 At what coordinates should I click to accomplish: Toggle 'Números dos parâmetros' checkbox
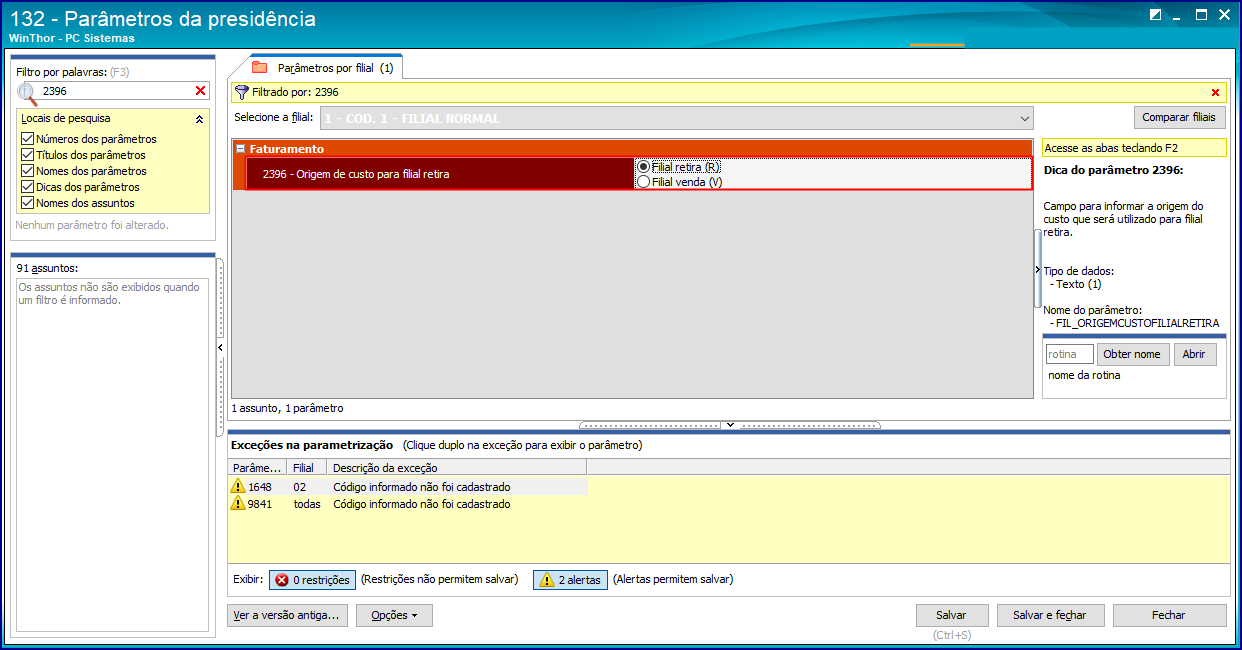coord(27,139)
